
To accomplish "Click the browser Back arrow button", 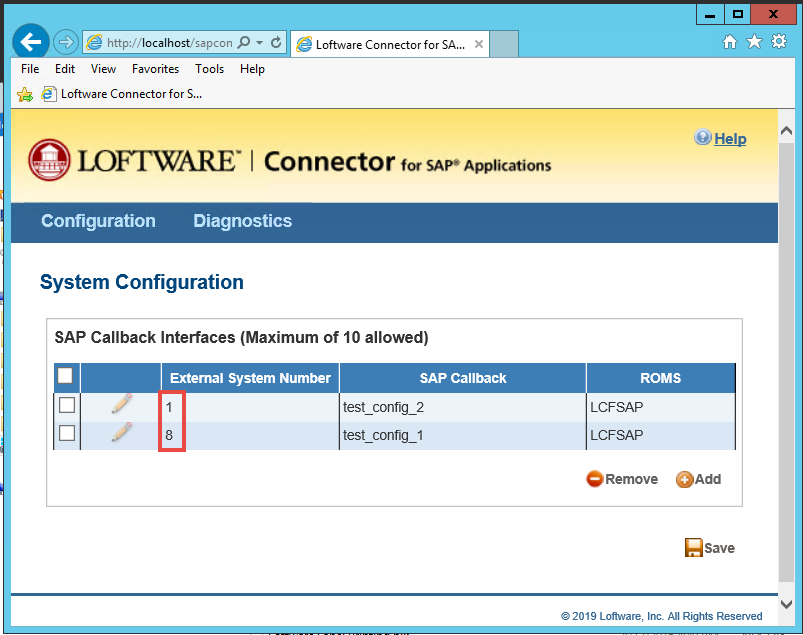I will [x=31, y=42].
